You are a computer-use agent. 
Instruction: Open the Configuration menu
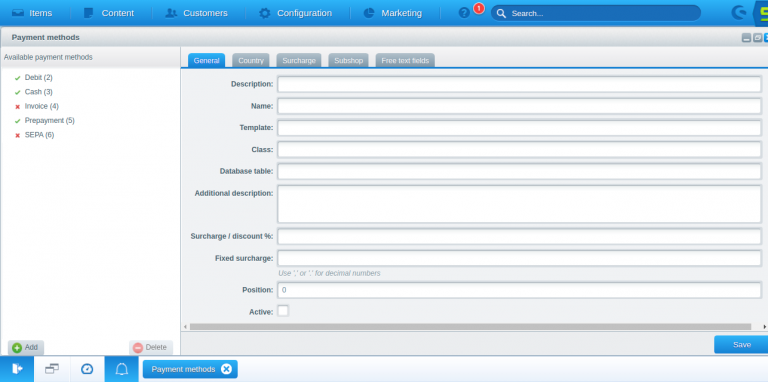(x=295, y=13)
